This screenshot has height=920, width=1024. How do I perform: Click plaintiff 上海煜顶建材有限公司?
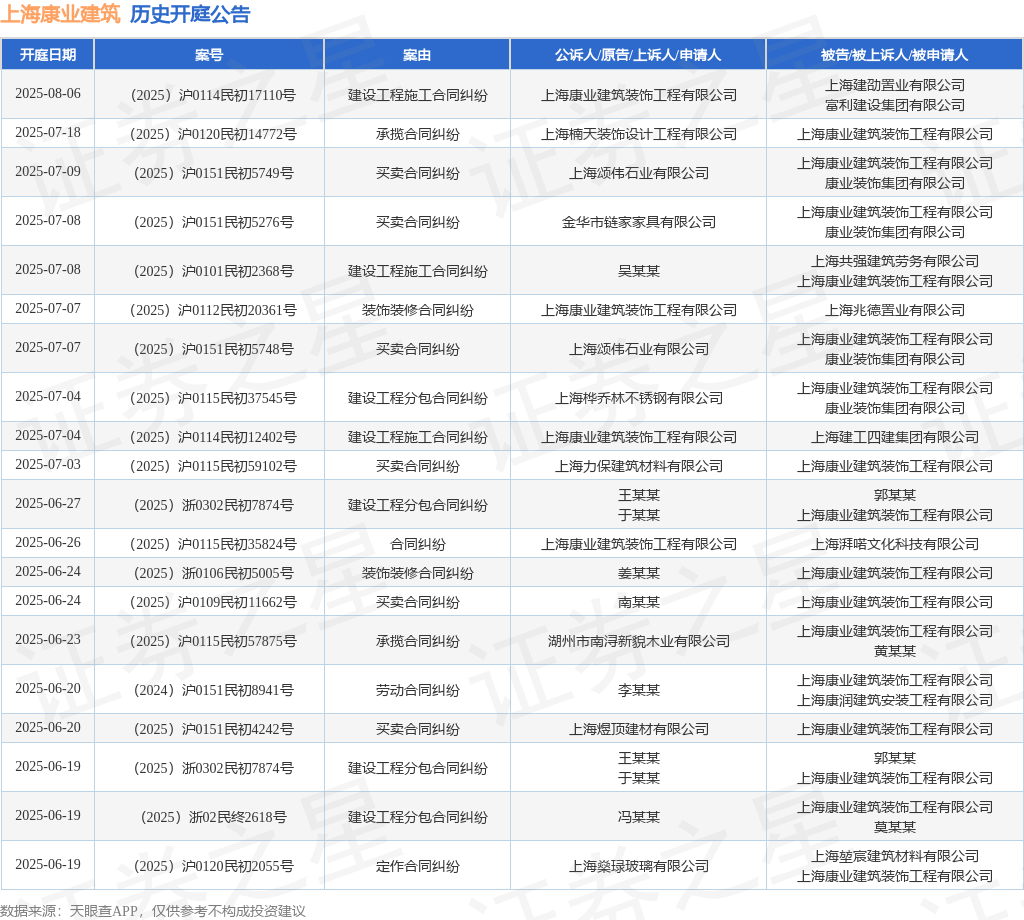pyautogui.click(x=639, y=729)
